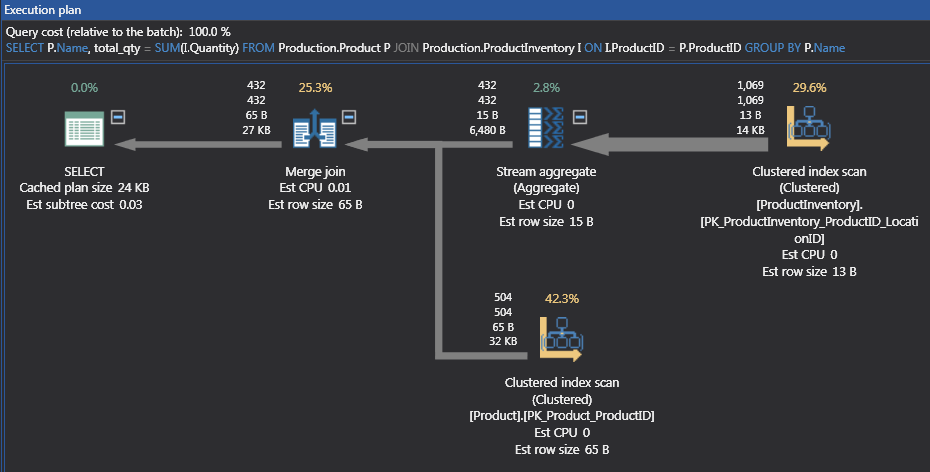The height and width of the screenshot is (472, 930).
Task: Click the 42.3% cost label
Action: [562, 298]
